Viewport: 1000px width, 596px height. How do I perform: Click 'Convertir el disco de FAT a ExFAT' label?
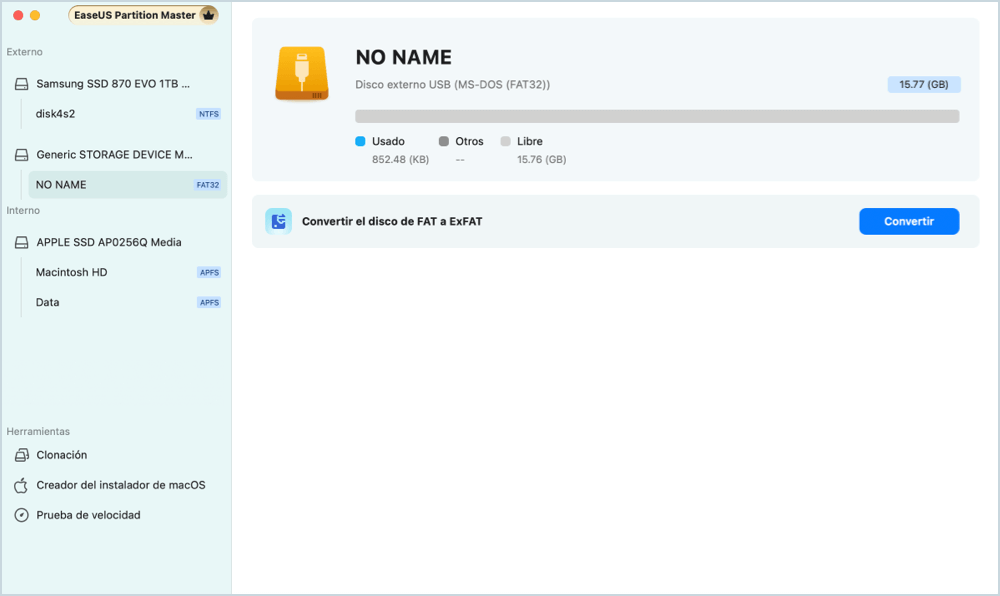point(392,221)
